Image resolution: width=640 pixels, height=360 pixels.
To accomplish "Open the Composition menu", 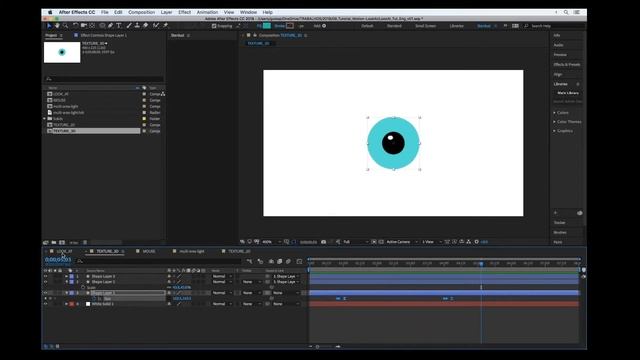I will 141,12.
